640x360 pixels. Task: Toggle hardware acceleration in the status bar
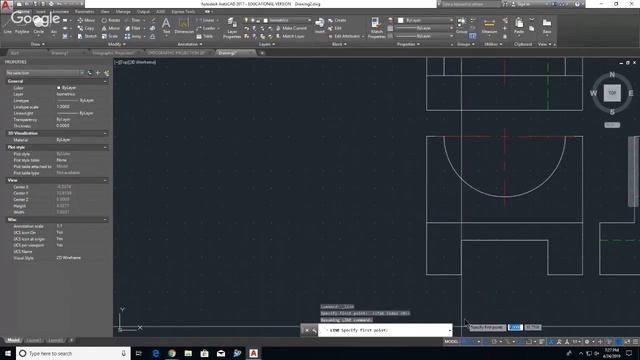(618, 342)
